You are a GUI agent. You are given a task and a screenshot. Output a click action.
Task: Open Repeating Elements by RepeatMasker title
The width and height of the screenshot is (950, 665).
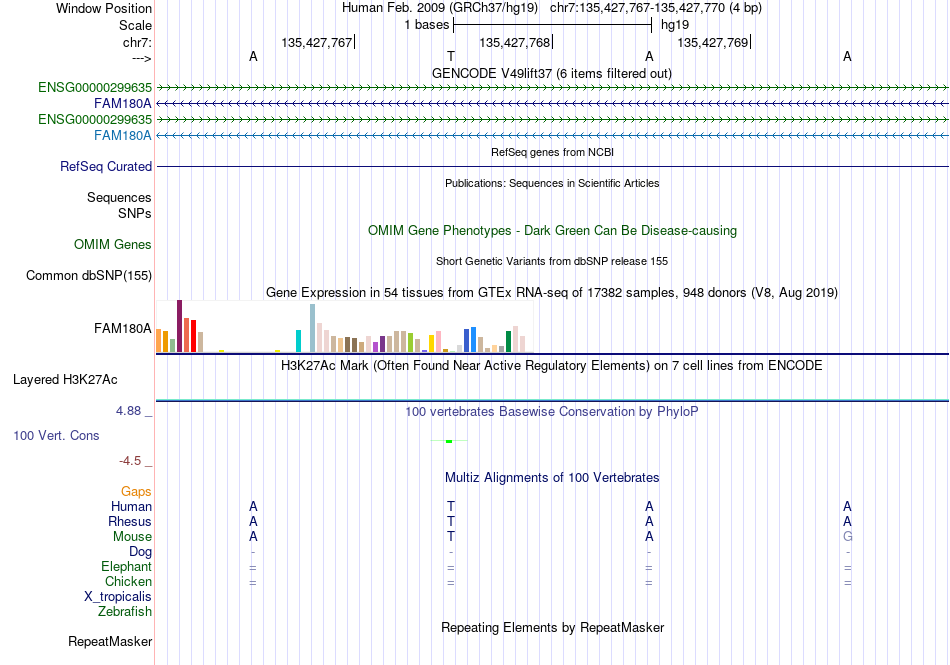tap(553, 627)
